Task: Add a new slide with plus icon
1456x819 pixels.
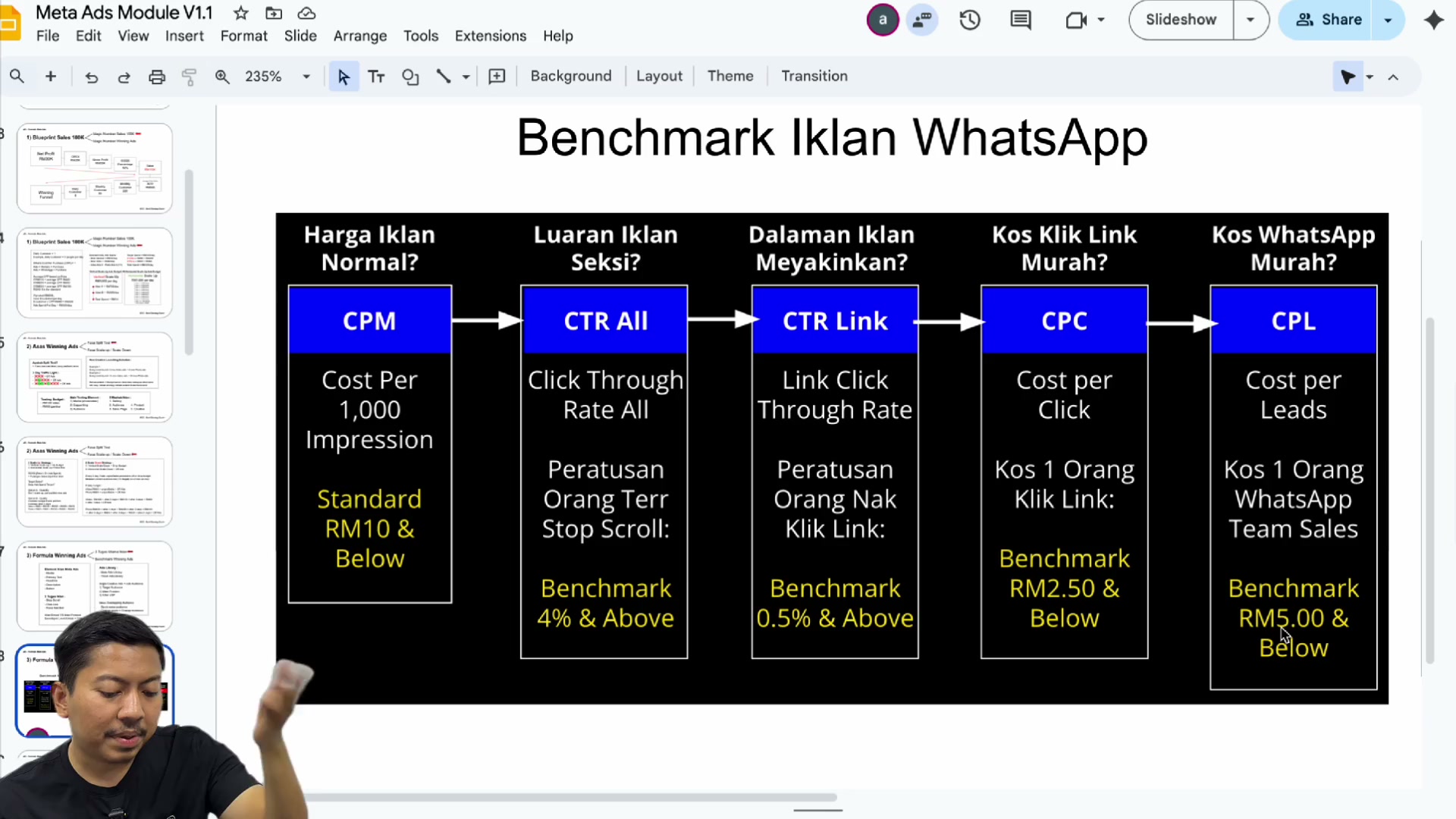Action: [51, 77]
